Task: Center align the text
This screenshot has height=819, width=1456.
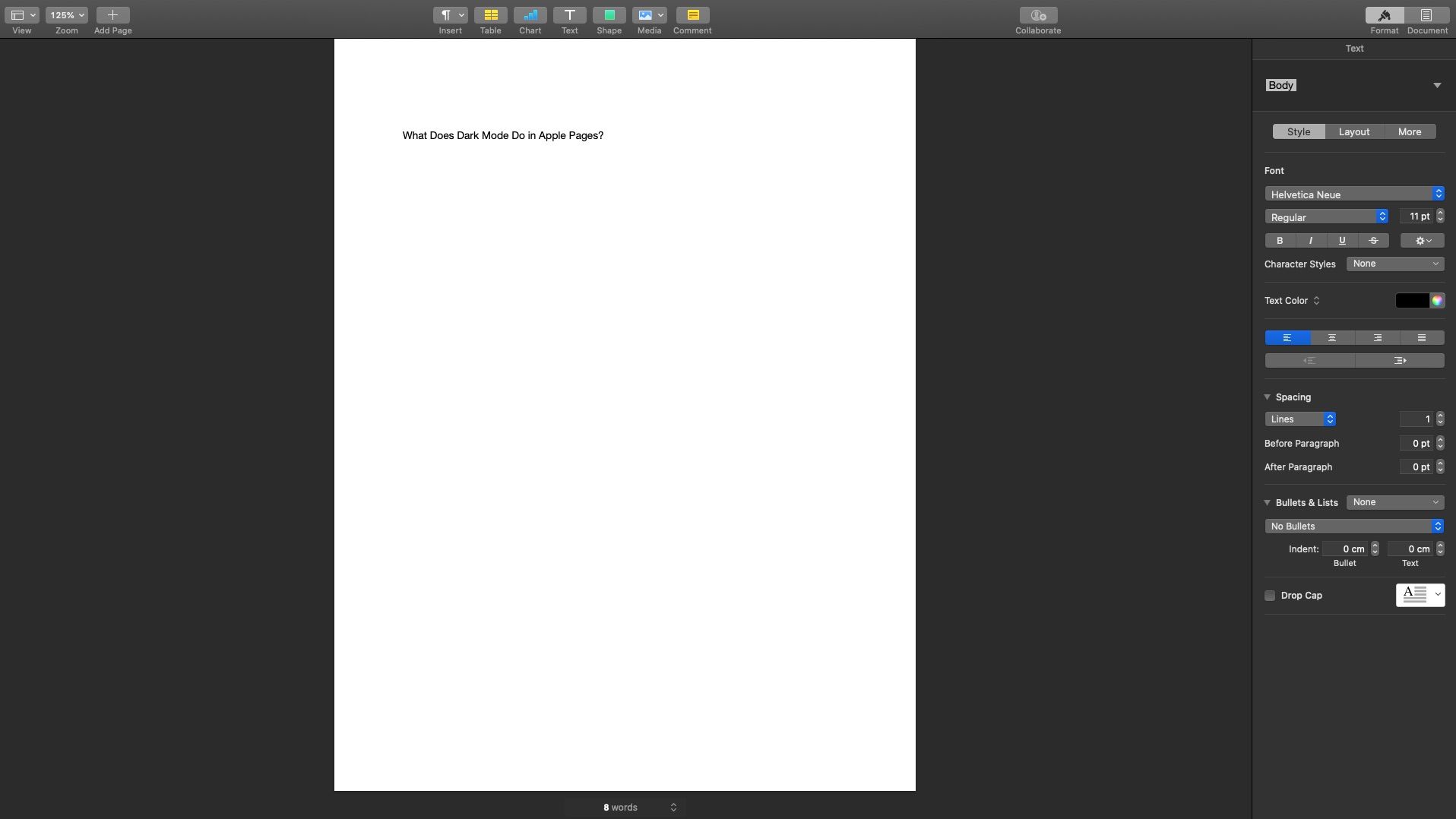Action: pyautogui.click(x=1332, y=338)
